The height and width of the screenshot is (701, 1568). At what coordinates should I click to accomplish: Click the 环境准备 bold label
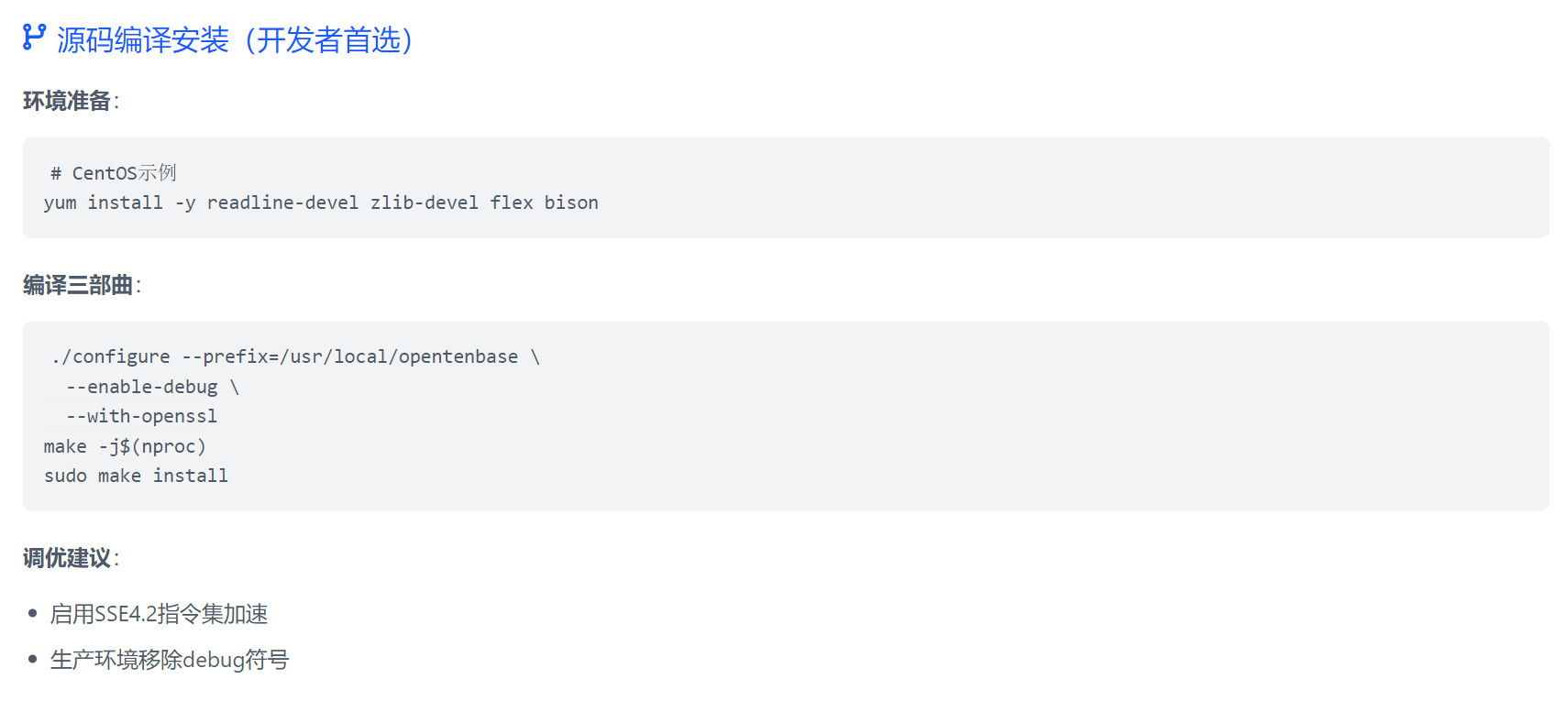pyautogui.click(x=67, y=101)
